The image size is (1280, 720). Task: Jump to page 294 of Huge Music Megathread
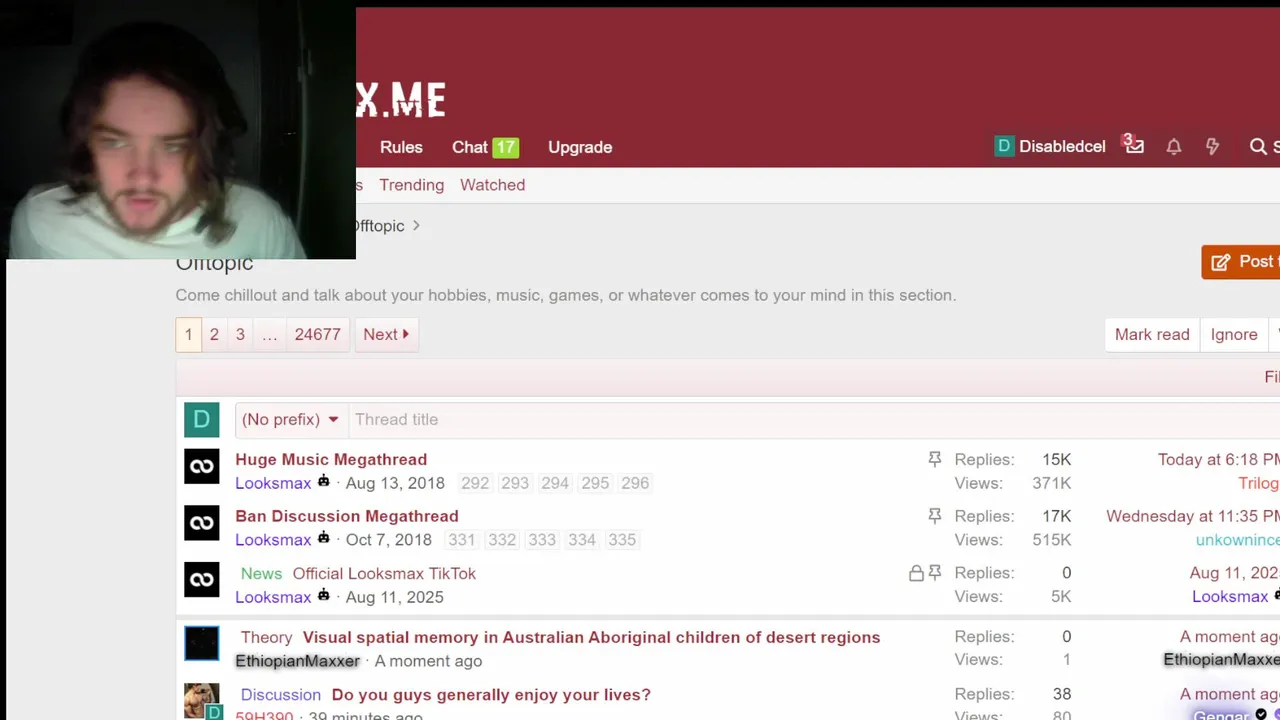[x=555, y=483]
